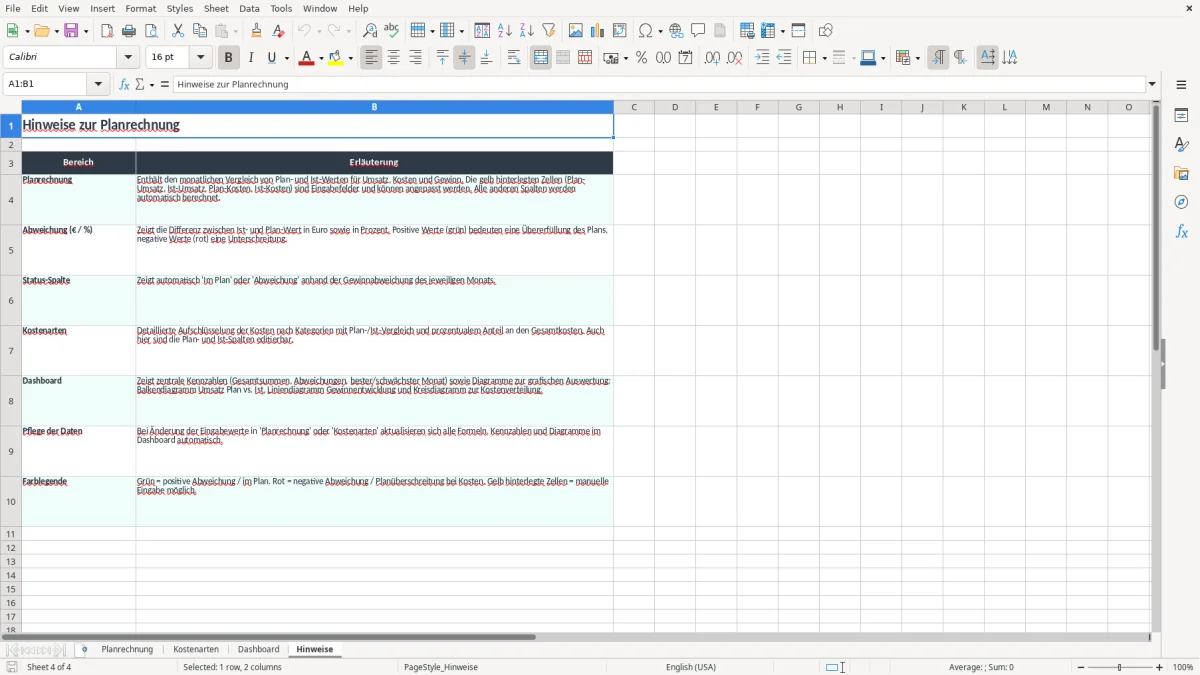Toggle Bold formatting button
The height and width of the screenshot is (675, 1200).
229,58
